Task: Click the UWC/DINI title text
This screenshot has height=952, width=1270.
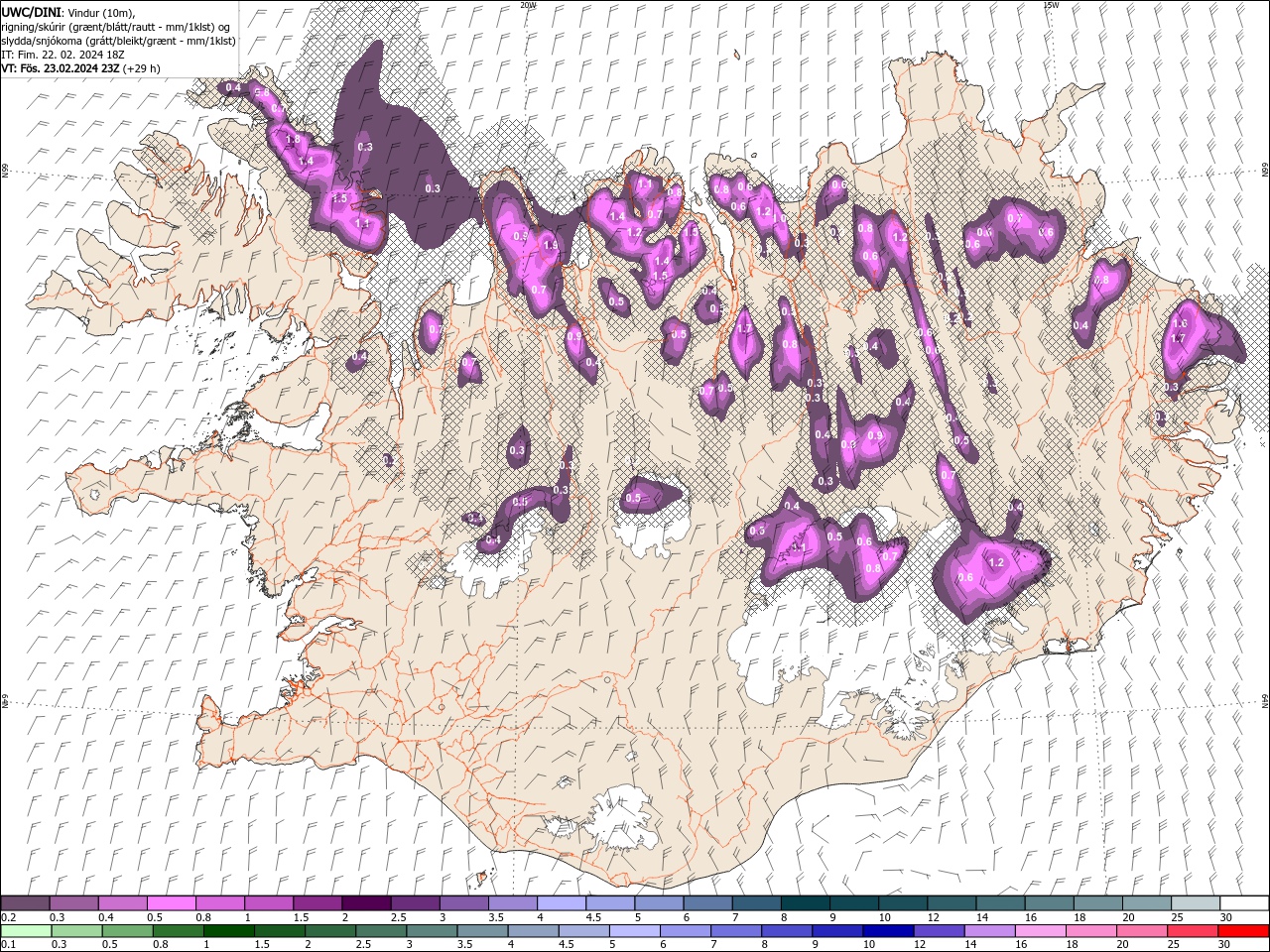Action: (x=31, y=11)
